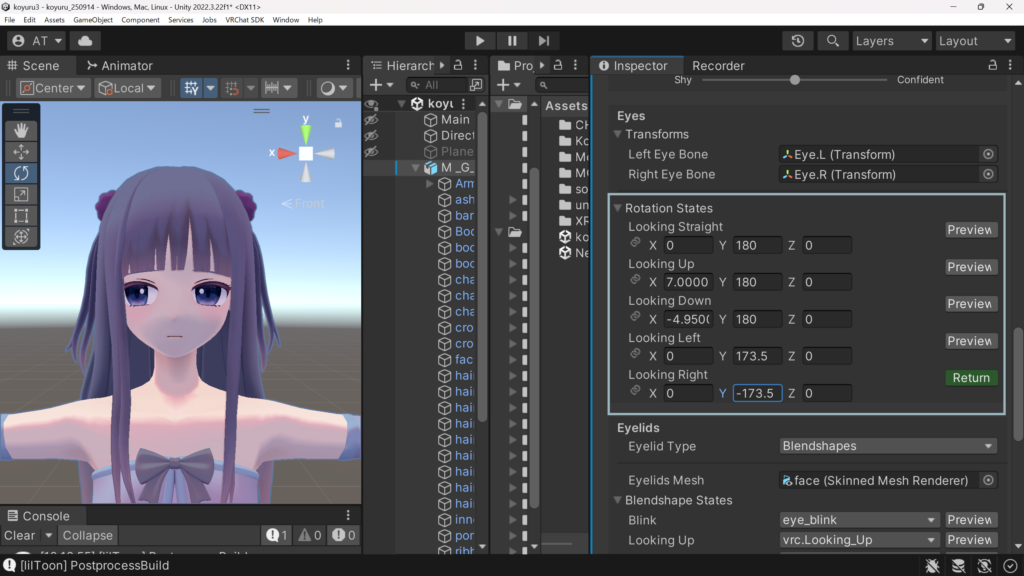Select the Move tool

click(x=20, y=152)
